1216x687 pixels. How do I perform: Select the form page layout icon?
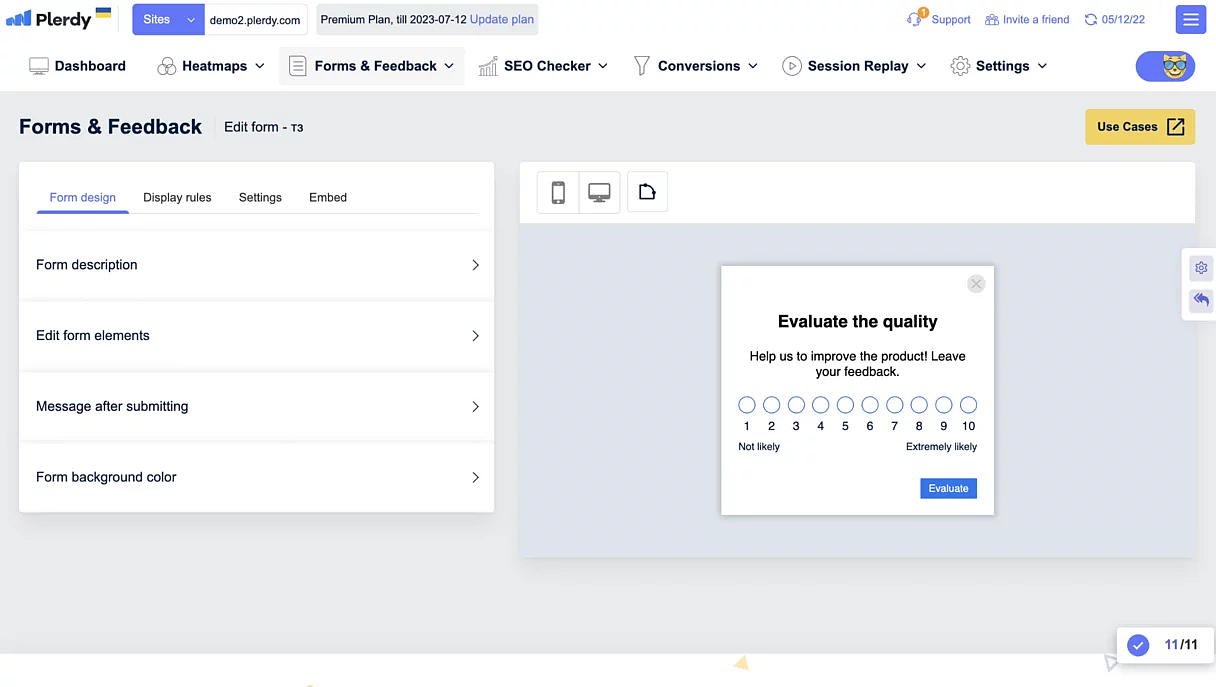pyautogui.click(x=646, y=191)
